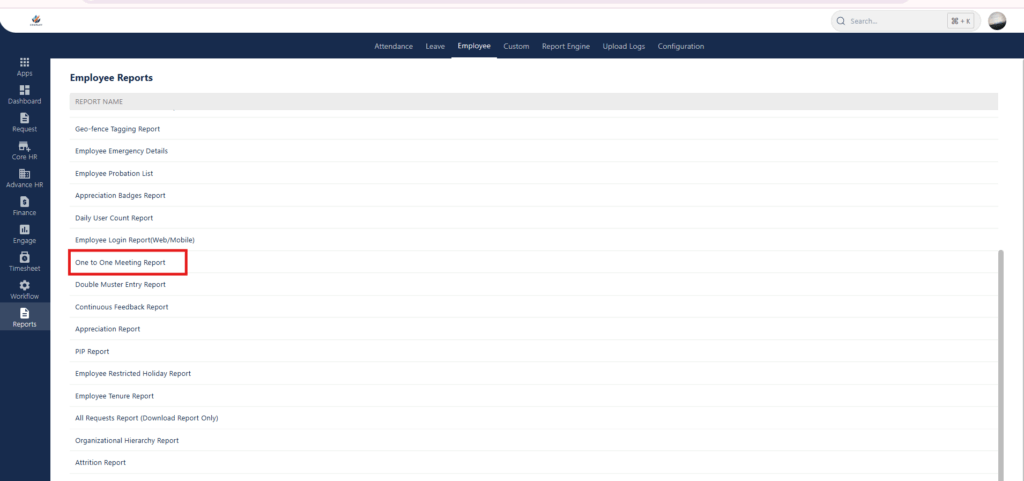Viewport: 1024px width, 481px height.
Task: Click the report list vertical scrollbar
Action: (1001, 364)
